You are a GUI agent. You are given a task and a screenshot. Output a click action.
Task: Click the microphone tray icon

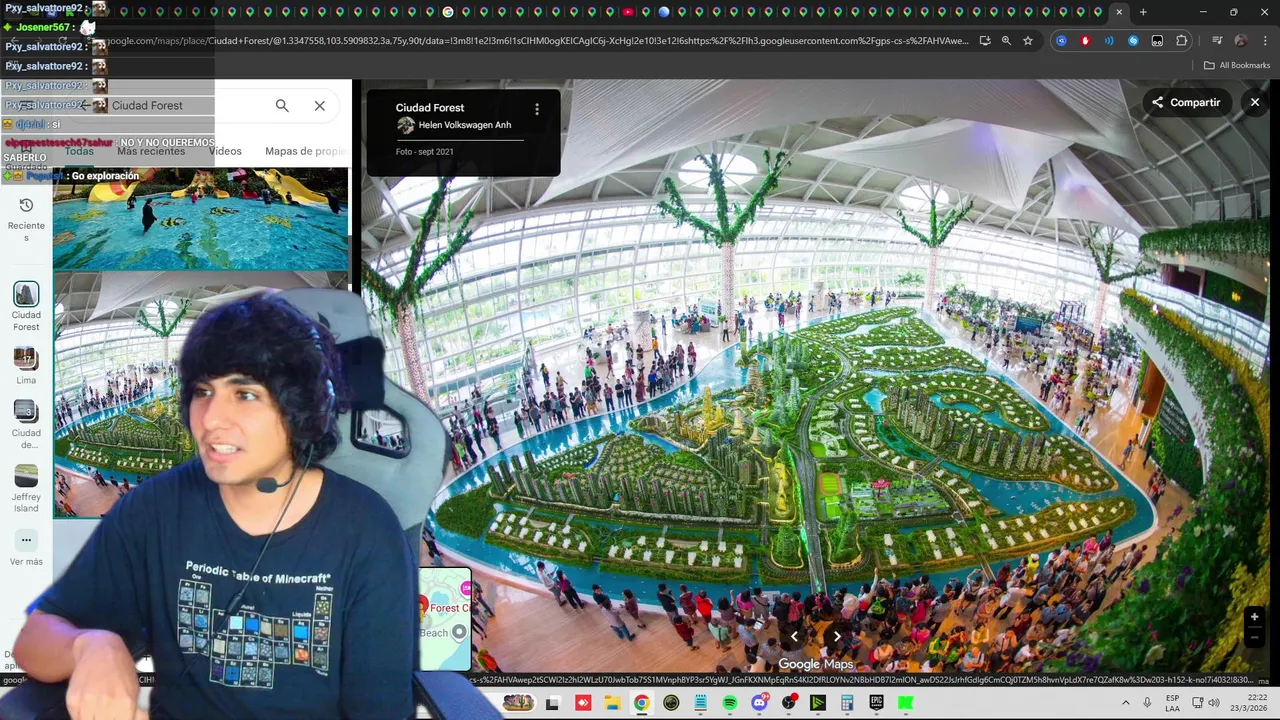pos(1147,703)
